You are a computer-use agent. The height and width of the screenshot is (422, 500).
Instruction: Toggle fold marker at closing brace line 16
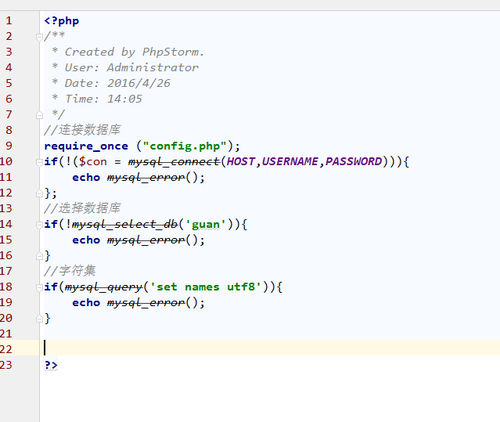39,256
